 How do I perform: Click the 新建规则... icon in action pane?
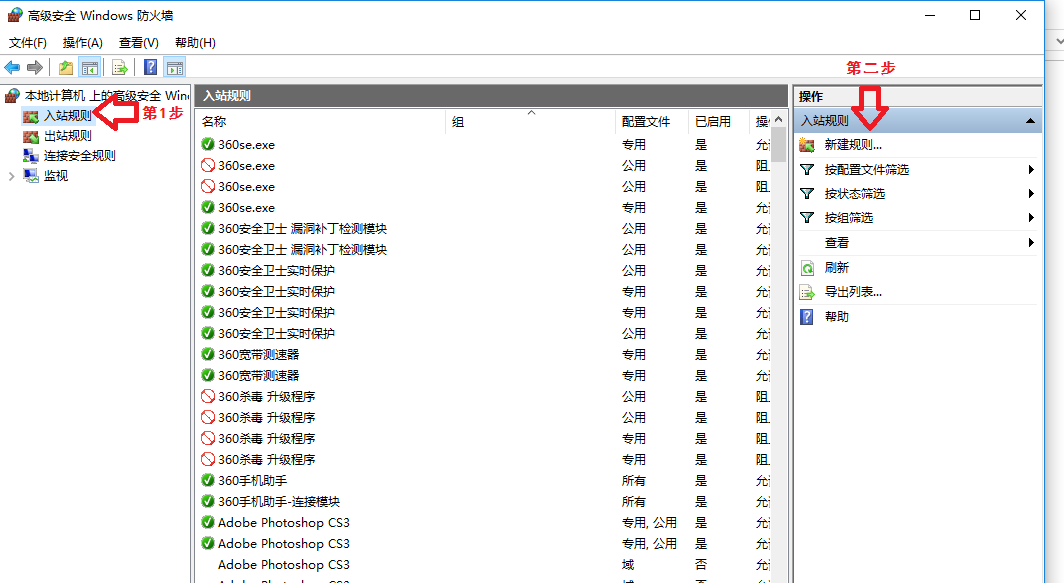807,145
